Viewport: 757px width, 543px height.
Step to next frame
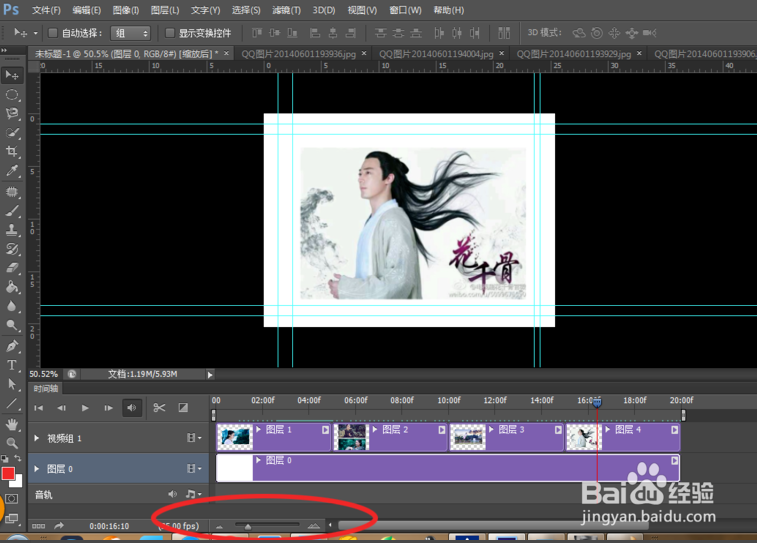point(108,408)
